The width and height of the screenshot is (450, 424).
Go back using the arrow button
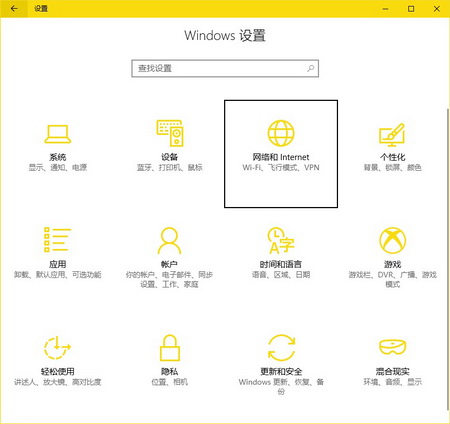[x=14, y=9]
